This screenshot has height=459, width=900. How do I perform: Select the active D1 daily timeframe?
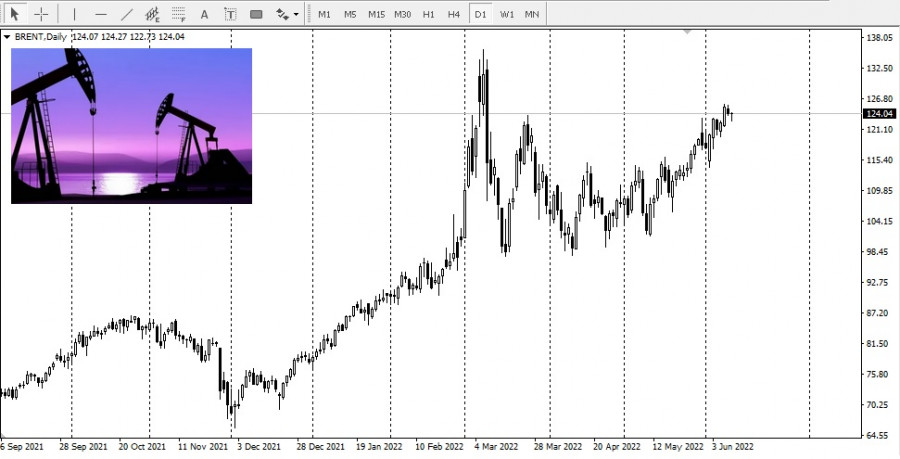pyautogui.click(x=480, y=14)
